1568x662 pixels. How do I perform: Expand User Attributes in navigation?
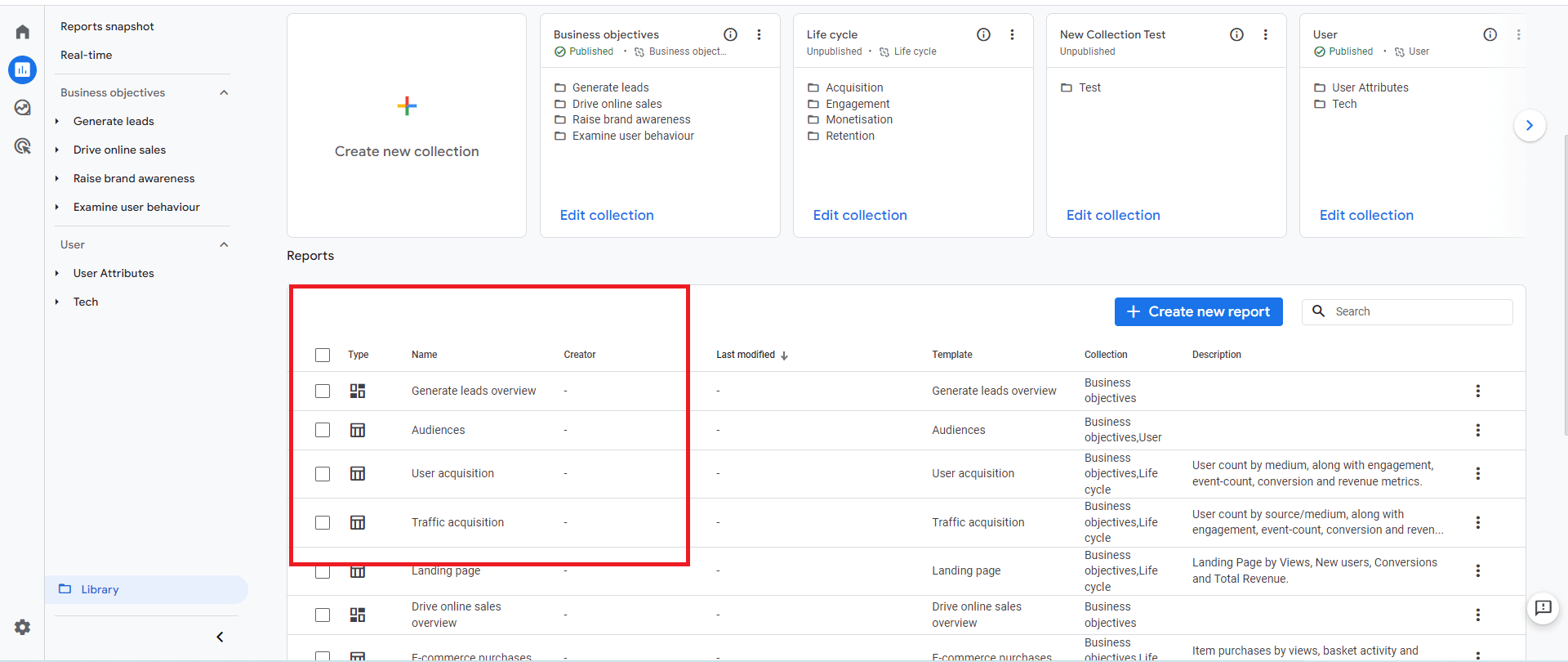(x=57, y=273)
